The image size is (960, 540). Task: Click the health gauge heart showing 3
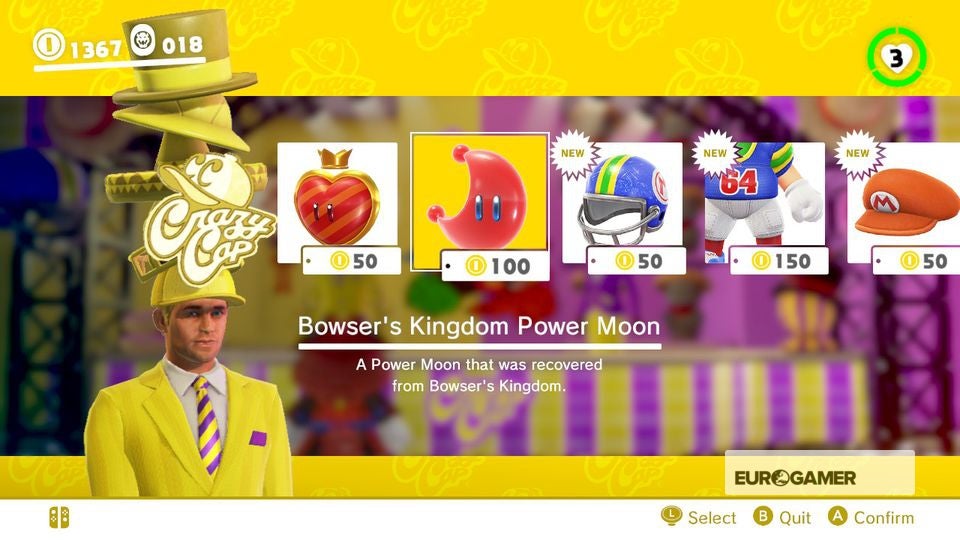[896, 58]
